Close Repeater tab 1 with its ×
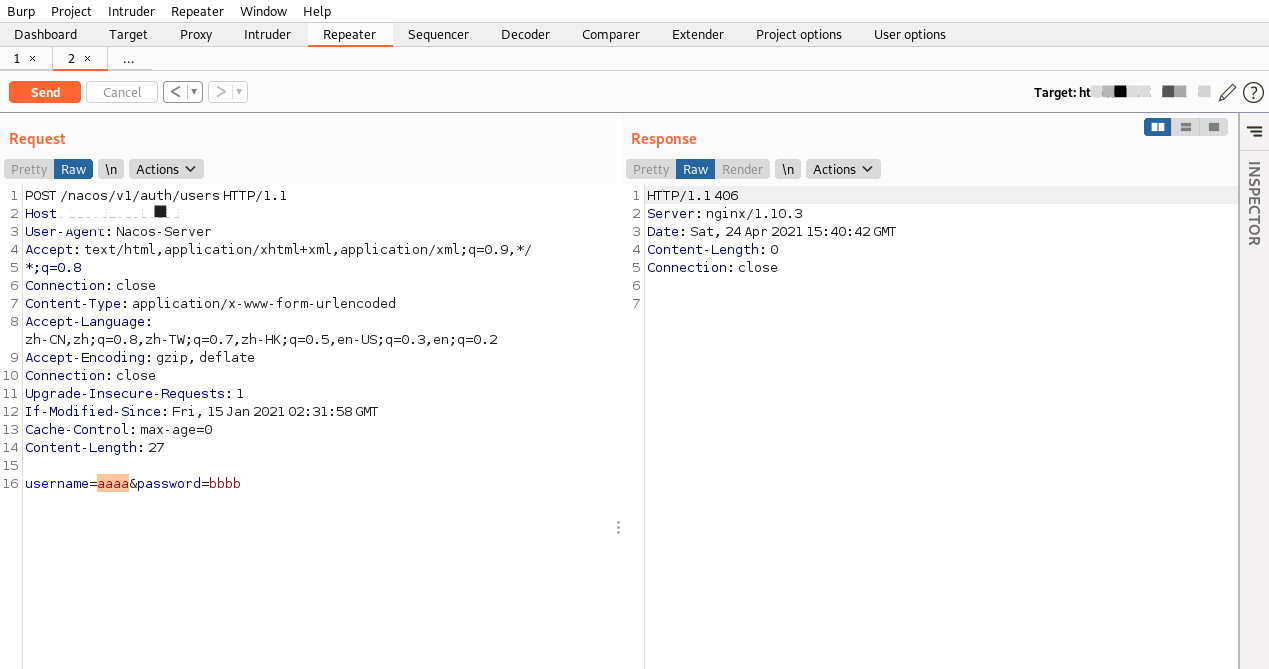Viewport: 1269px width, 669px height. [x=32, y=59]
